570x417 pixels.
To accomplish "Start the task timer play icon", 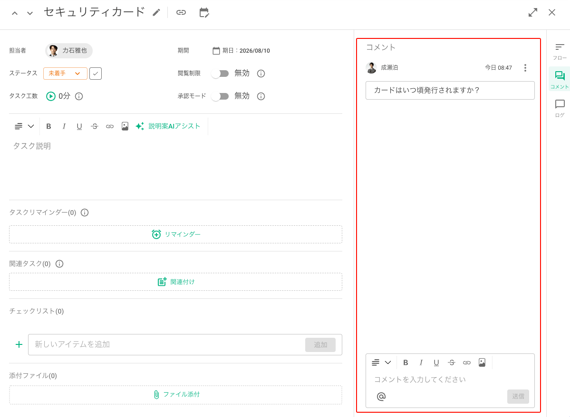I will point(51,96).
